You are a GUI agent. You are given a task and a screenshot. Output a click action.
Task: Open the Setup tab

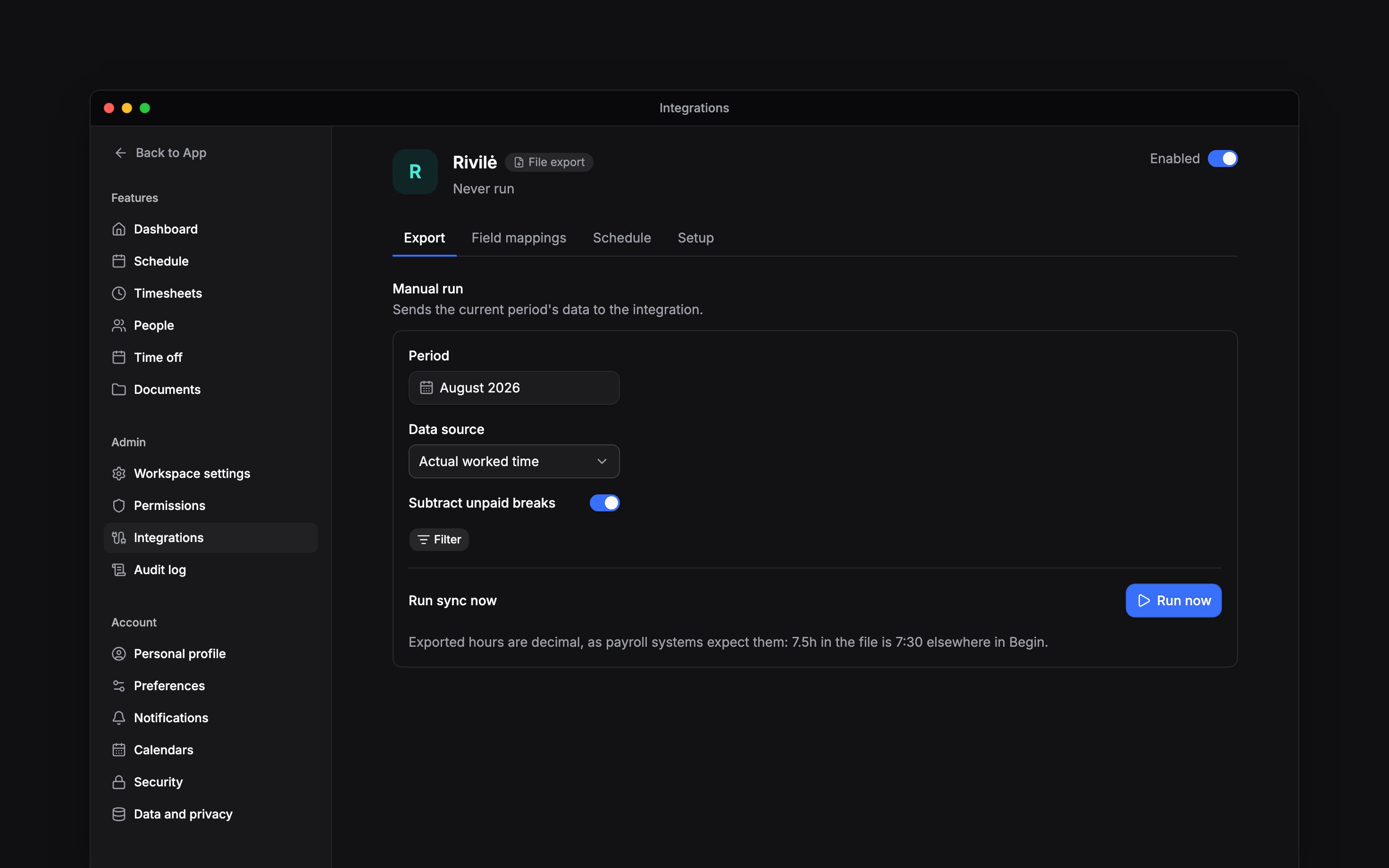[x=695, y=238]
